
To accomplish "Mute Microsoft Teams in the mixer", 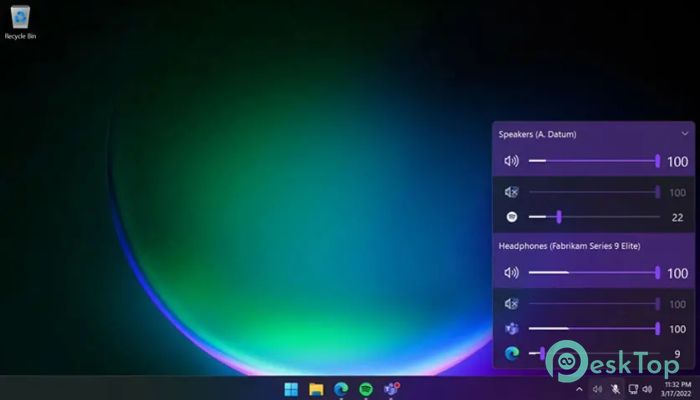I will coord(511,329).
